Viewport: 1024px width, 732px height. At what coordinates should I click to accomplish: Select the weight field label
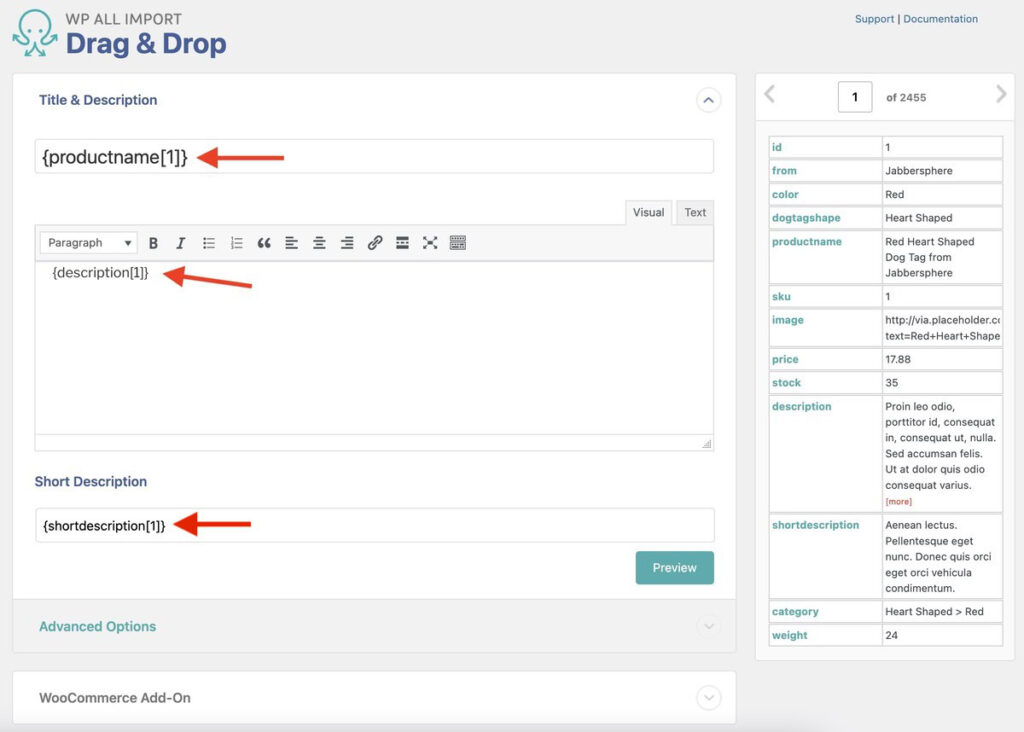790,635
